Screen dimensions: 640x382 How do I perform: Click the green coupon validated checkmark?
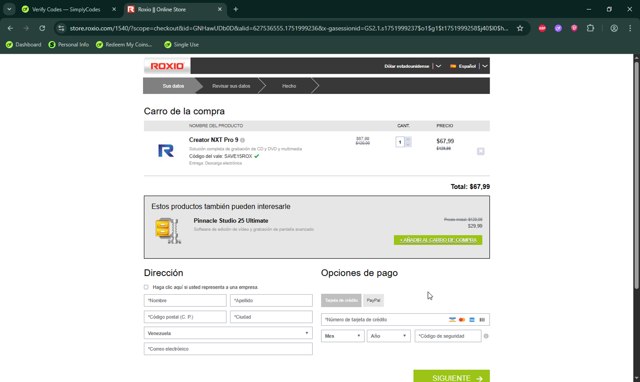pos(256,156)
